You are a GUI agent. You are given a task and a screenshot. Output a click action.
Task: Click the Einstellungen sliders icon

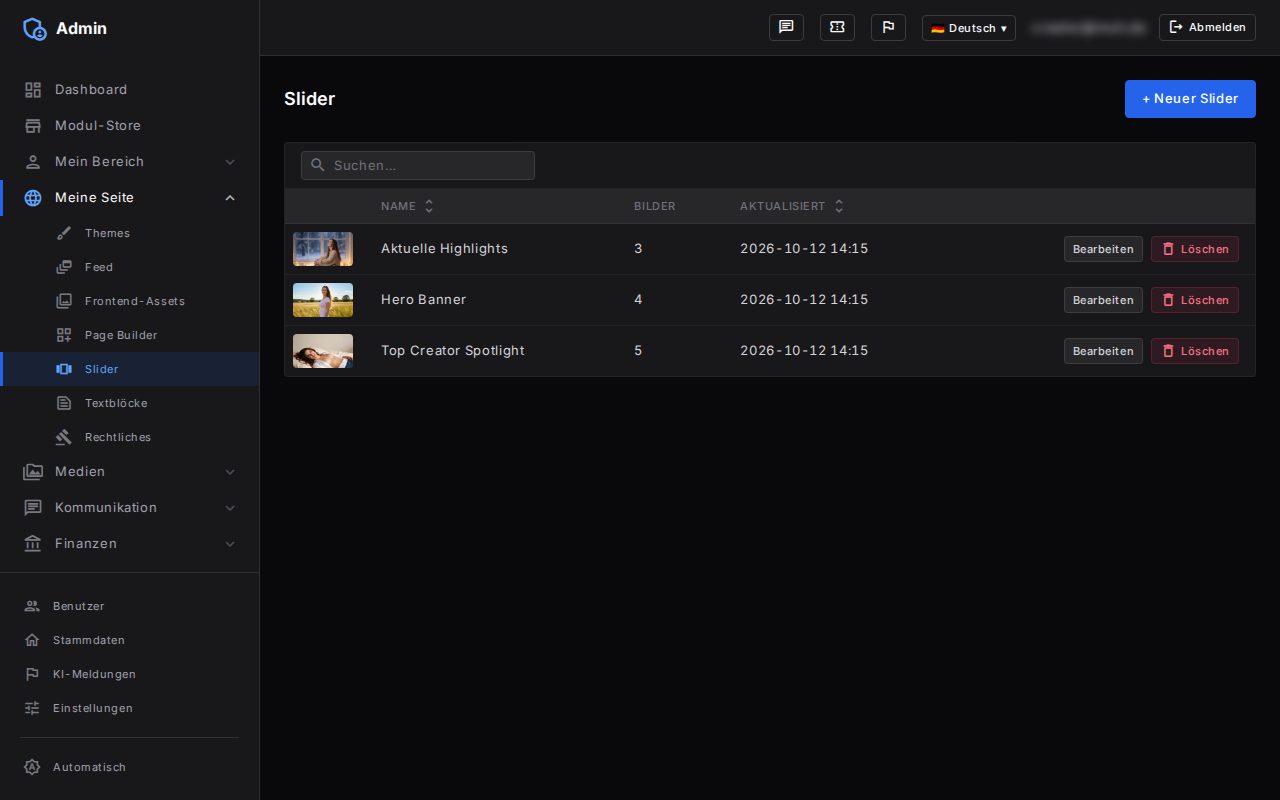[32, 708]
